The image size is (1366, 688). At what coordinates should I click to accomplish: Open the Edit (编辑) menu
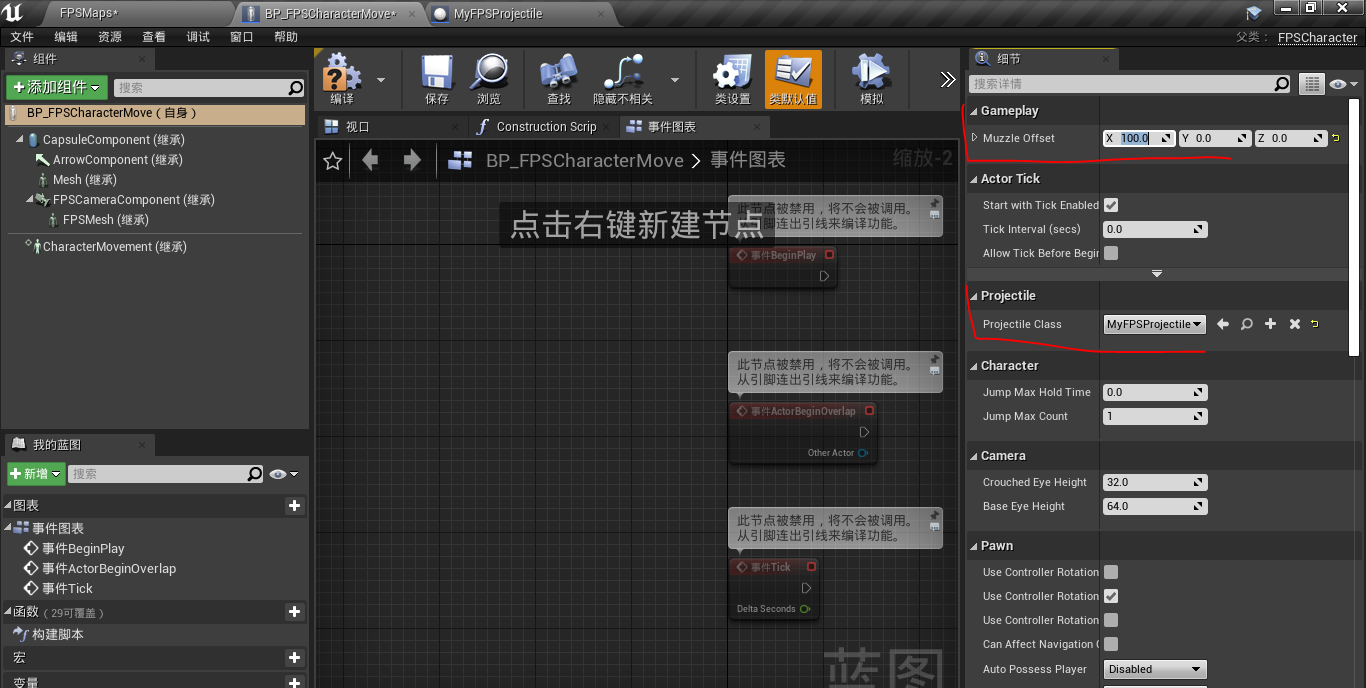point(66,37)
